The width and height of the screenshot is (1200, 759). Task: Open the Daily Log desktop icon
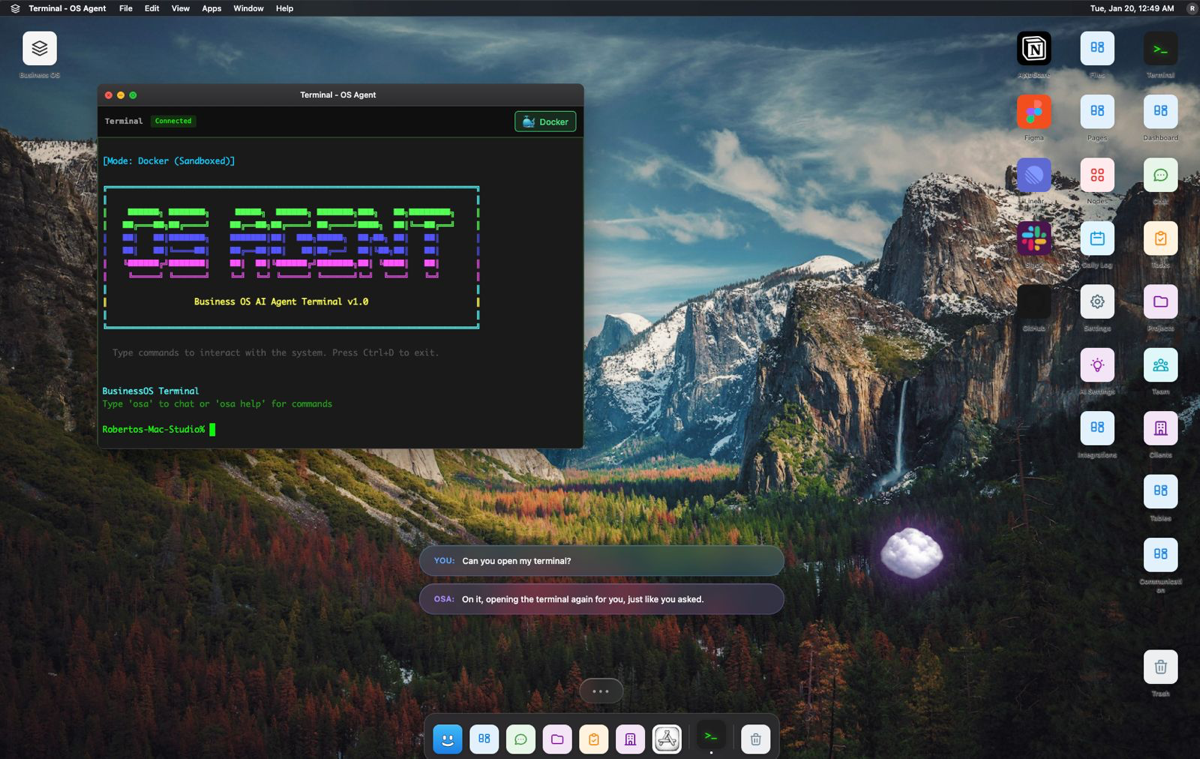(x=1097, y=238)
